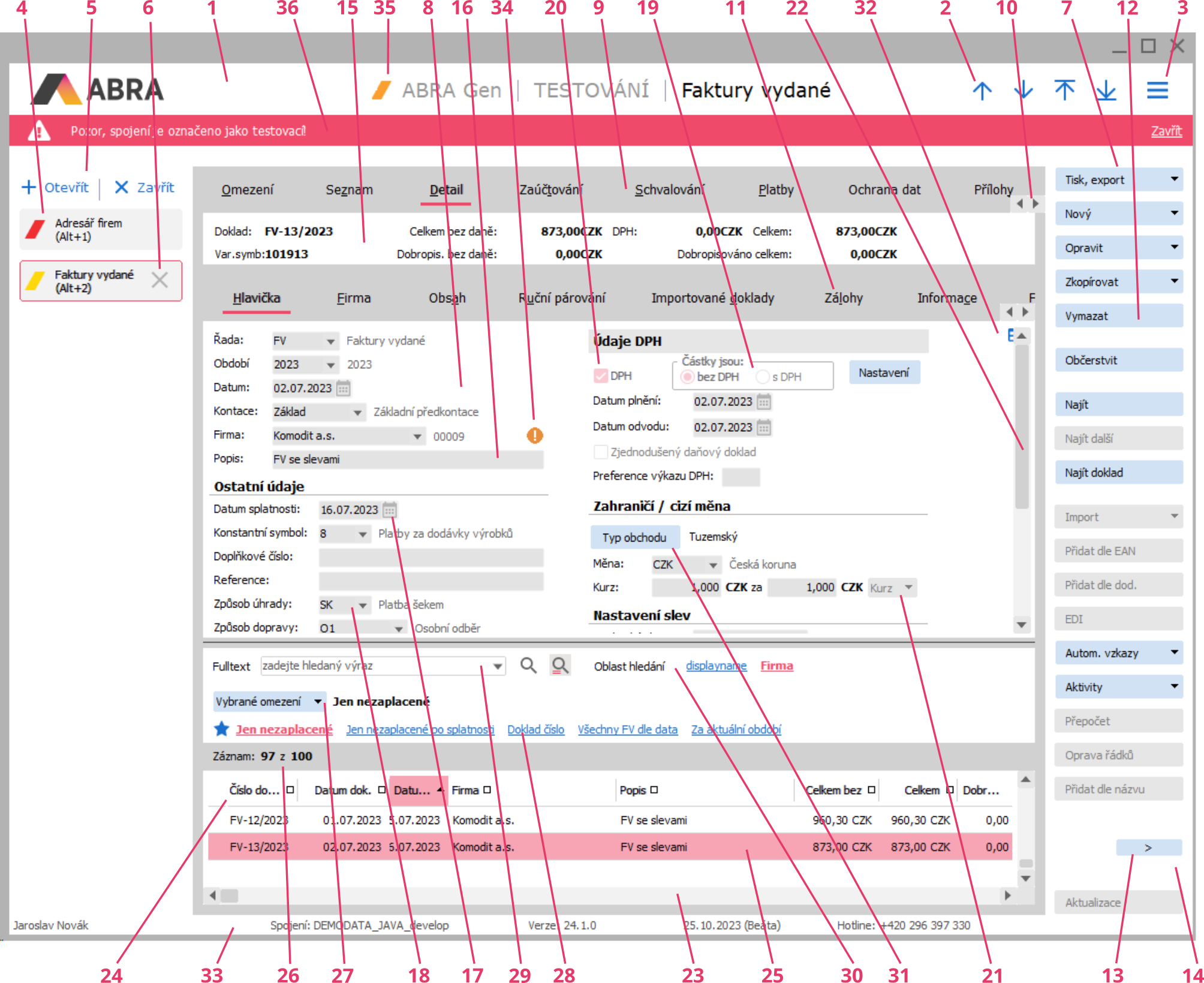Open calendar picker for Datum splatnosti
The image size is (1204, 983).
390,510
